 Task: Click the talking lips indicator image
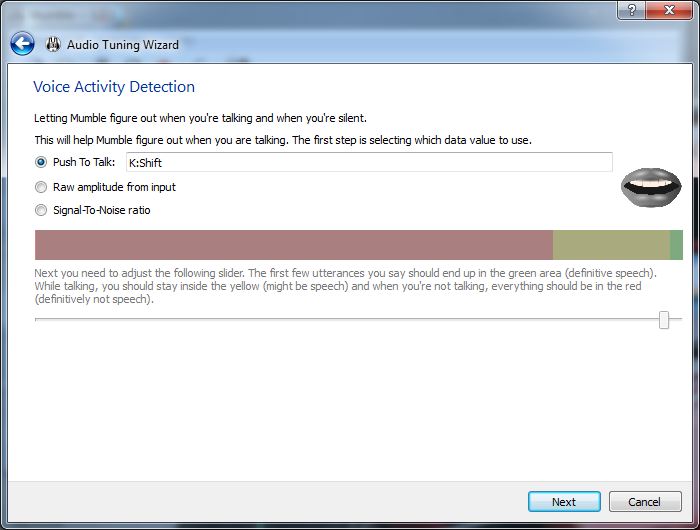tap(651, 188)
